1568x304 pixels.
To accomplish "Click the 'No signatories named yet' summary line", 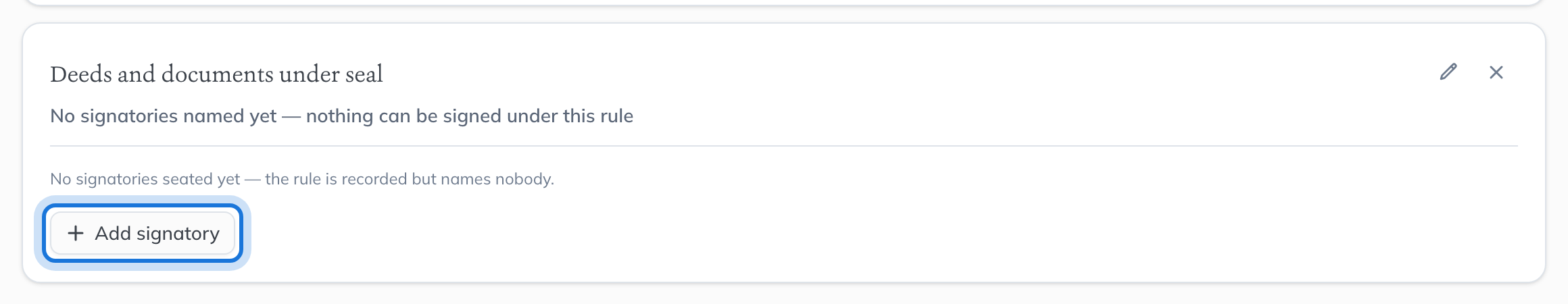I will coord(341,116).
